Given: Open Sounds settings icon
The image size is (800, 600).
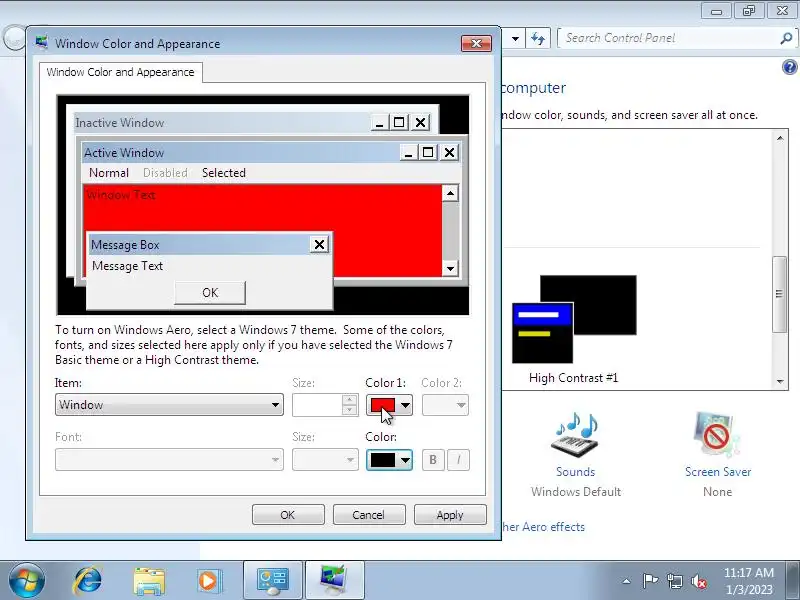Looking at the screenshot, I should pos(576,435).
